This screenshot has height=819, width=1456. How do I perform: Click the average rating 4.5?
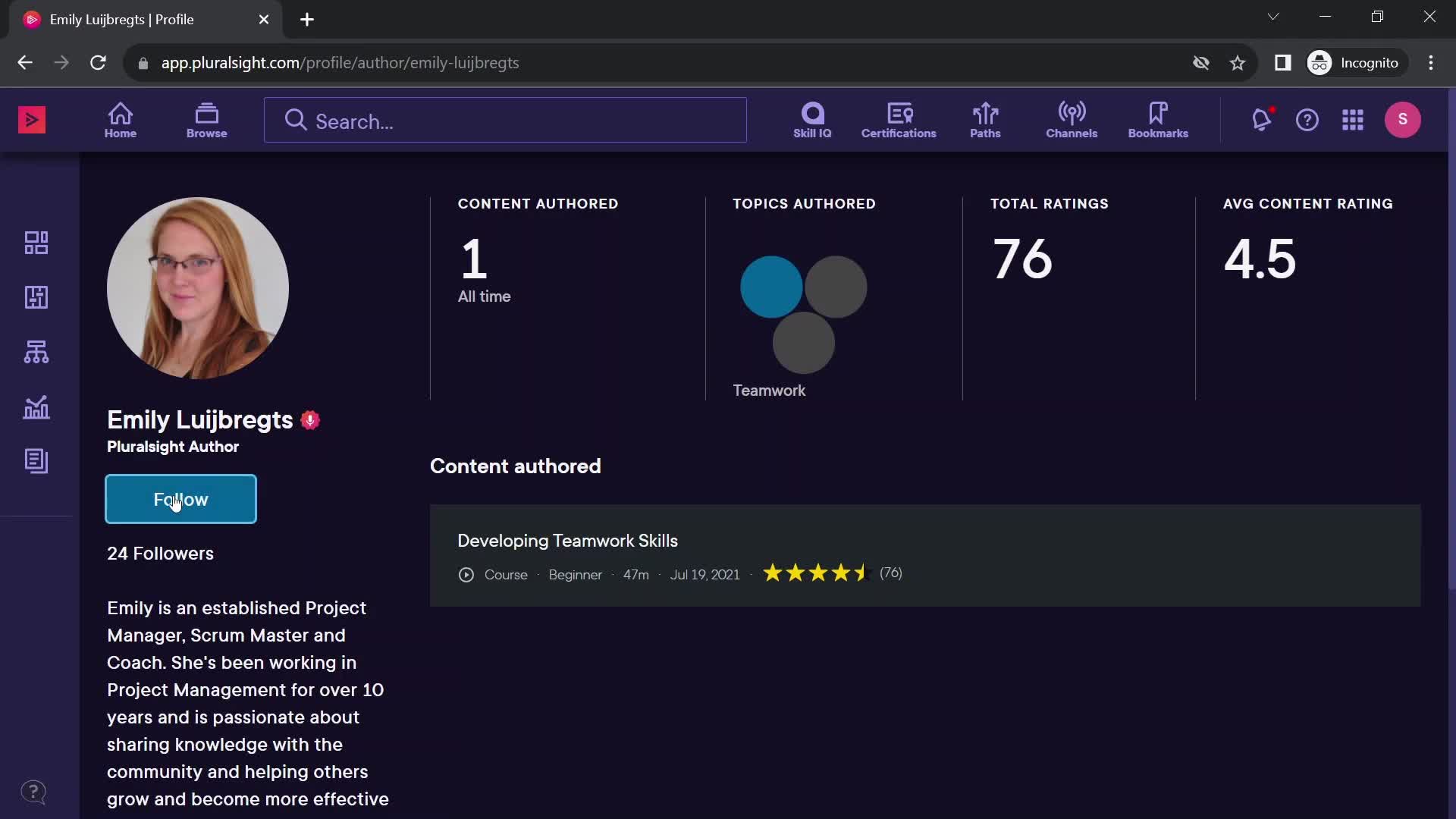[1260, 259]
